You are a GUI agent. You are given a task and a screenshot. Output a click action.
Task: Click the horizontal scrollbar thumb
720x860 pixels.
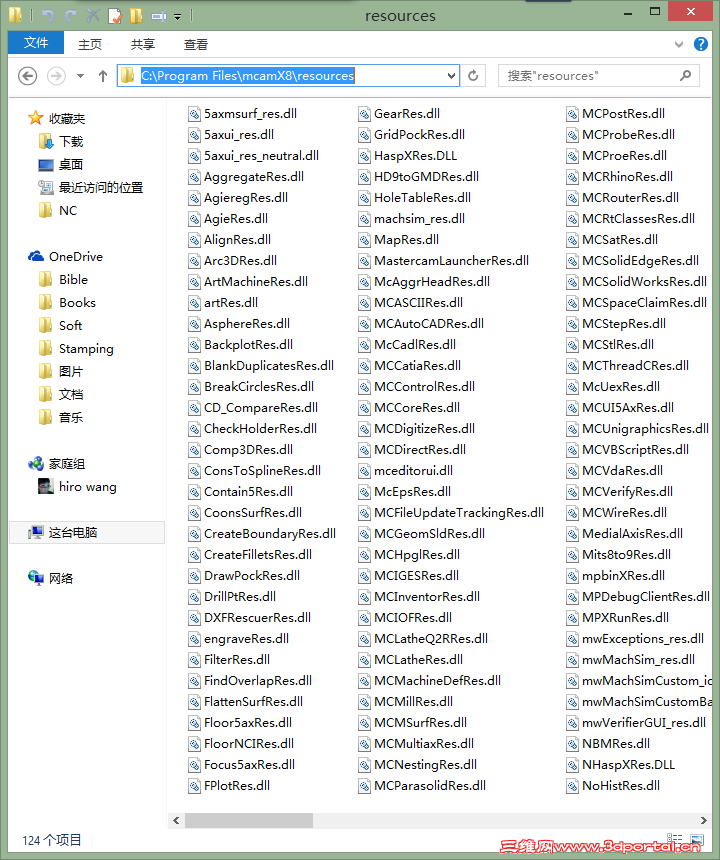pos(249,821)
